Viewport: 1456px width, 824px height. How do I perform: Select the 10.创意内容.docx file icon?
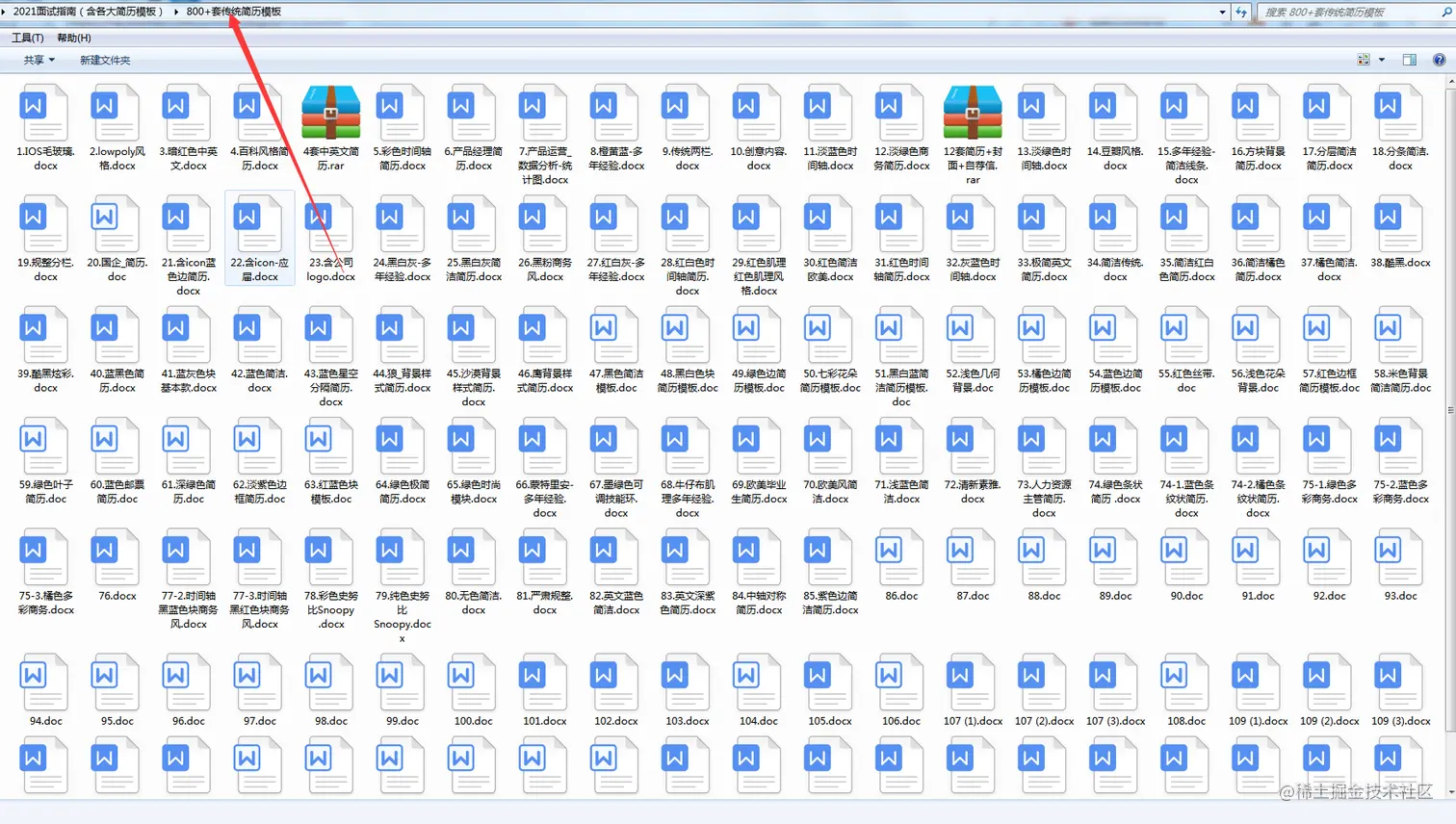pyautogui.click(x=757, y=113)
